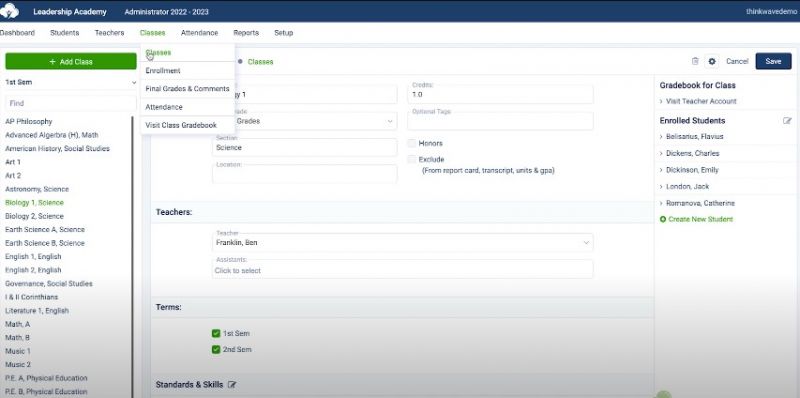Select Governance, Social Studies class
800x398 pixels.
pyautogui.click(x=49, y=284)
